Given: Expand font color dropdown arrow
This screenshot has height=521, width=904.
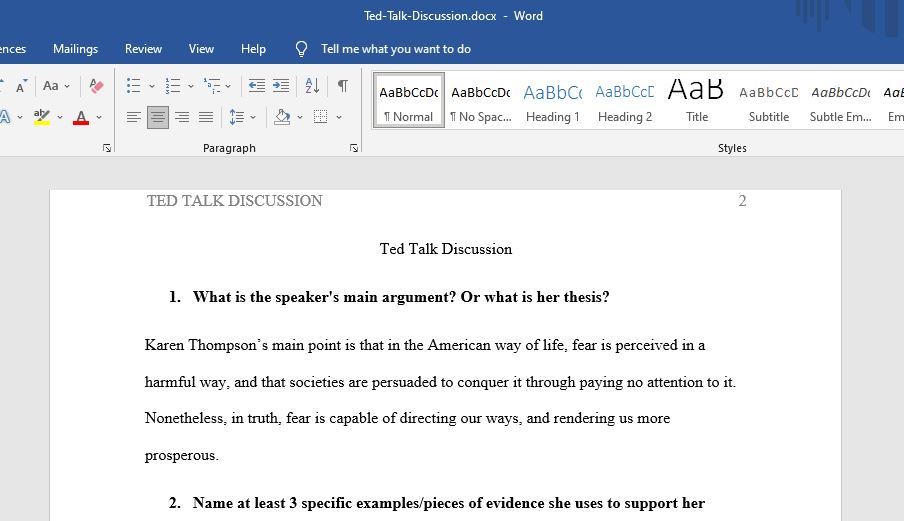Looking at the screenshot, I should tap(99, 118).
